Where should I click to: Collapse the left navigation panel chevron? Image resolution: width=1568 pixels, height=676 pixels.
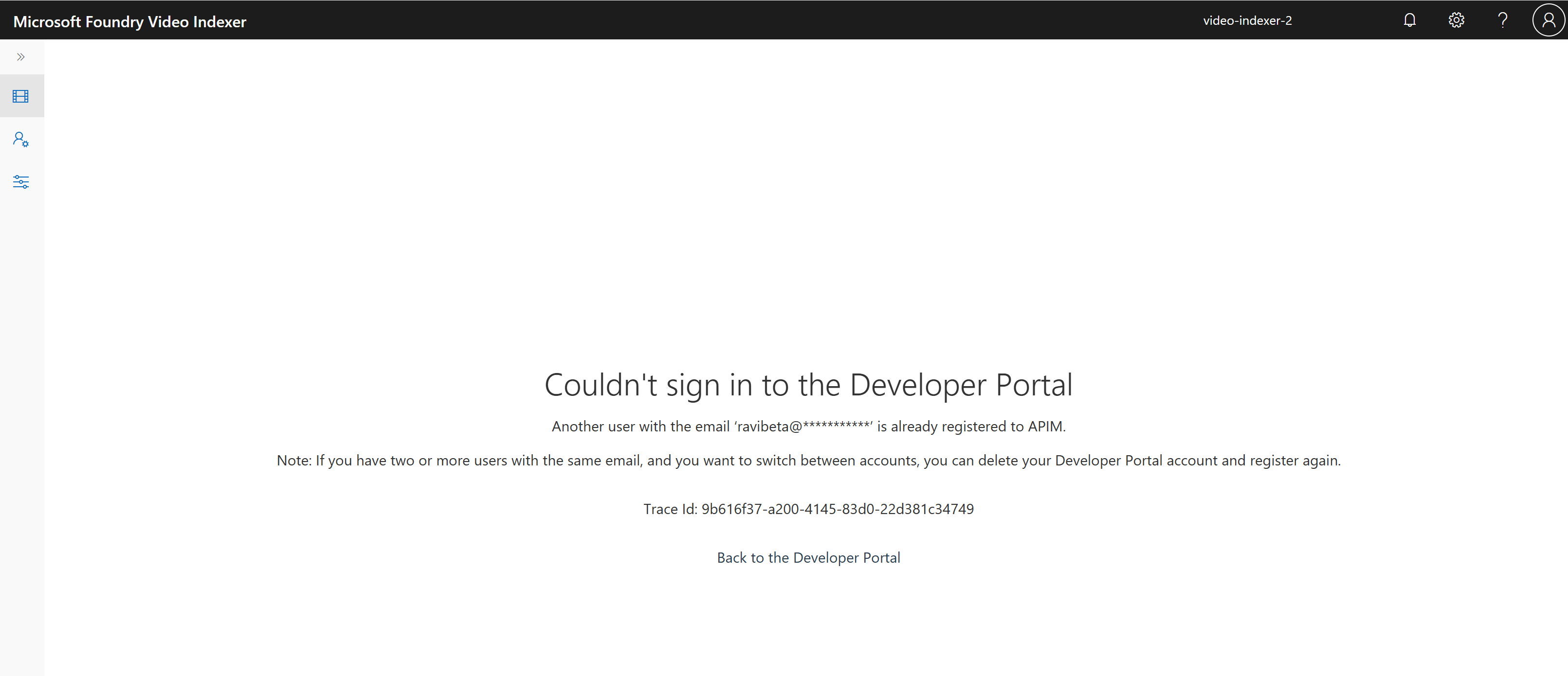(x=21, y=56)
